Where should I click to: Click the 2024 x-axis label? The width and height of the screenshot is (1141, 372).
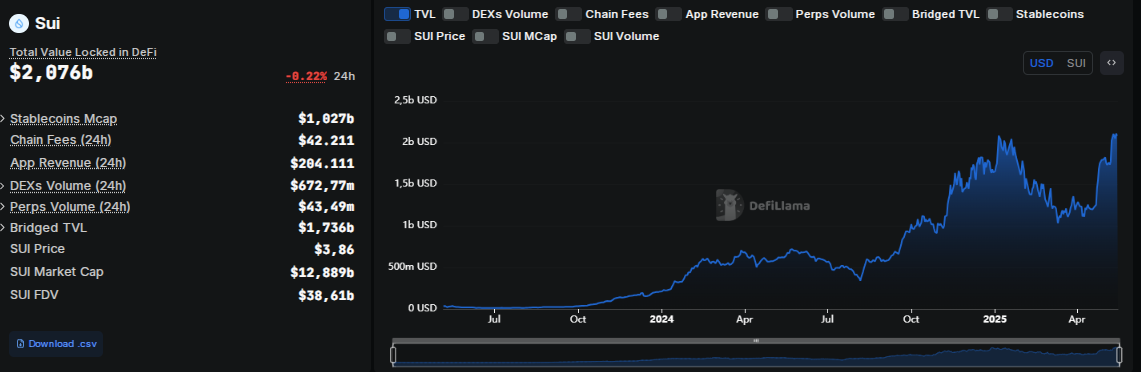coord(661,319)
